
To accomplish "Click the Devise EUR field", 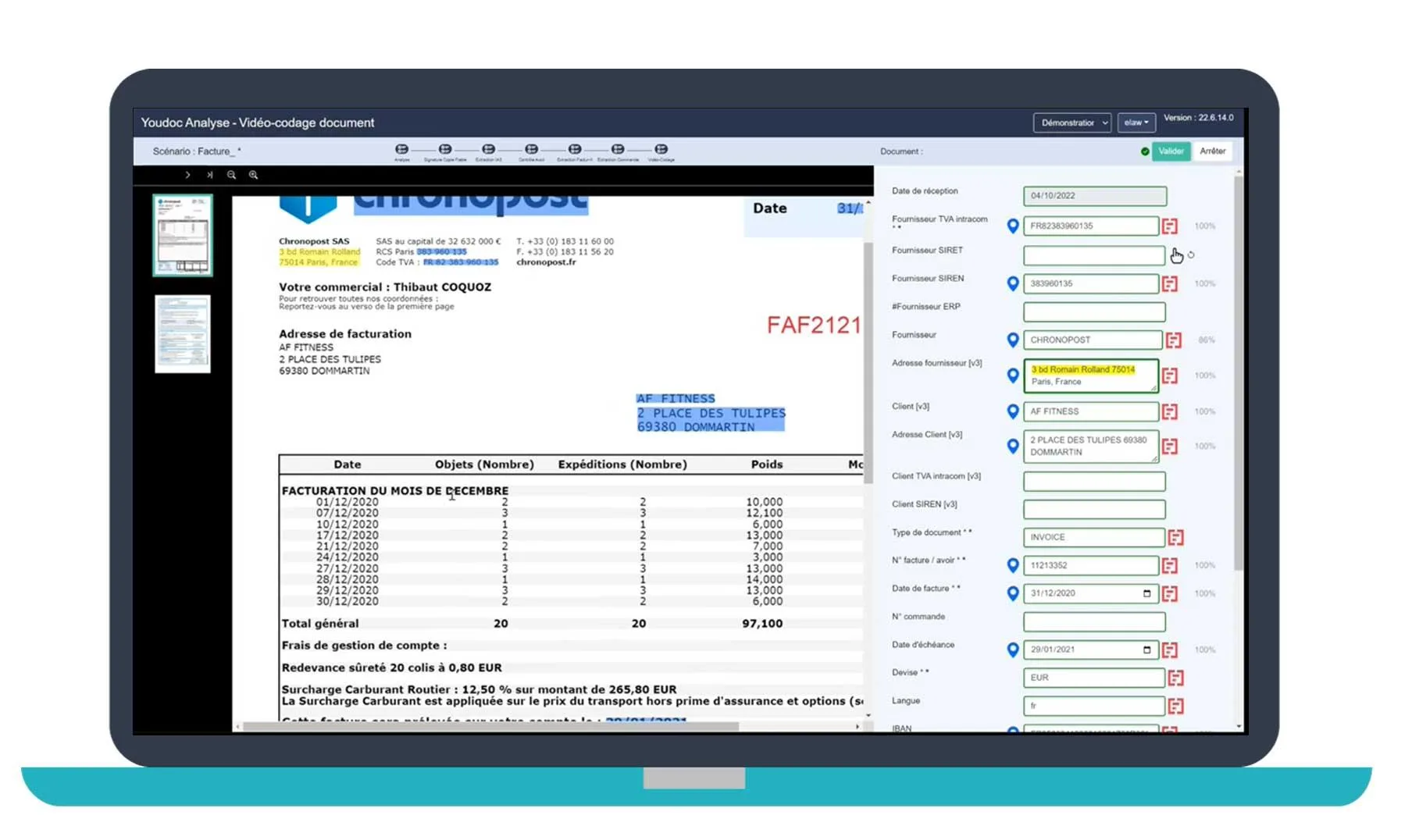I will pyautogui.click(x=1094, y=678).
